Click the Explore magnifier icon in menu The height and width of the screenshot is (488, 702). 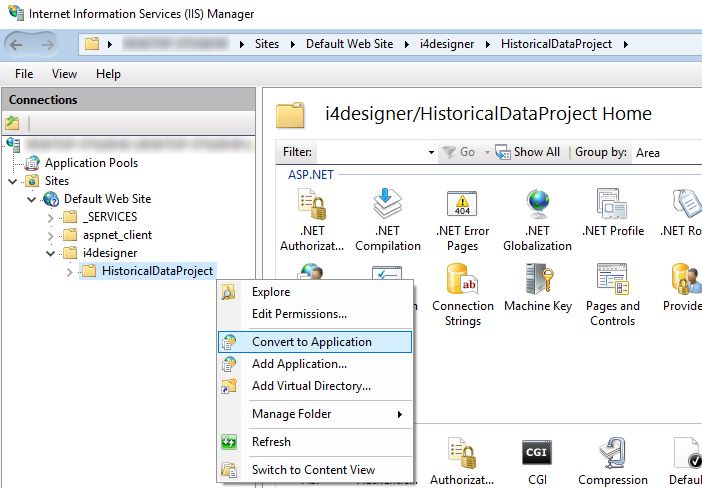pos(228,292)
